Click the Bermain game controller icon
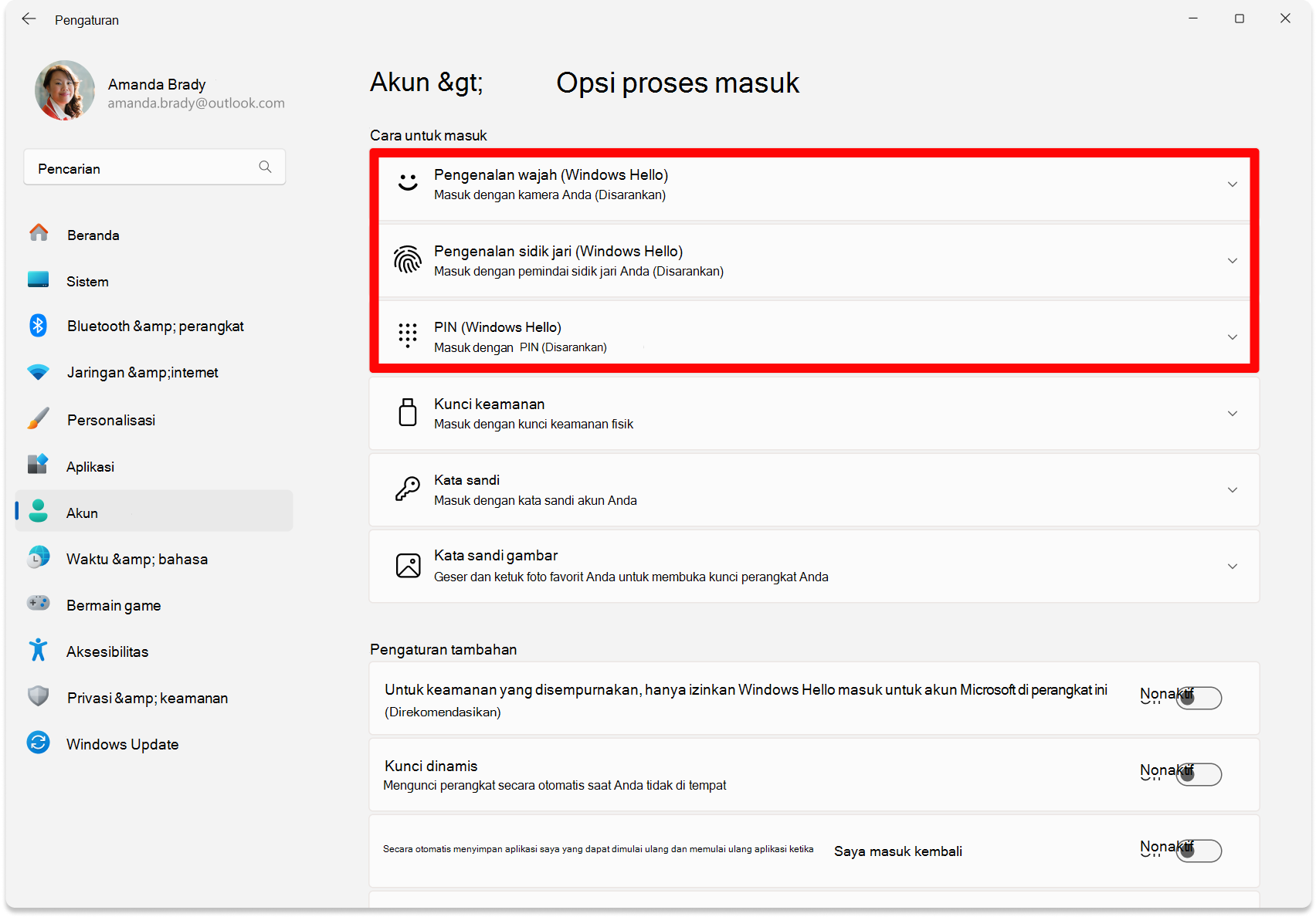The image size is (1316, 917). pos(39,604)
